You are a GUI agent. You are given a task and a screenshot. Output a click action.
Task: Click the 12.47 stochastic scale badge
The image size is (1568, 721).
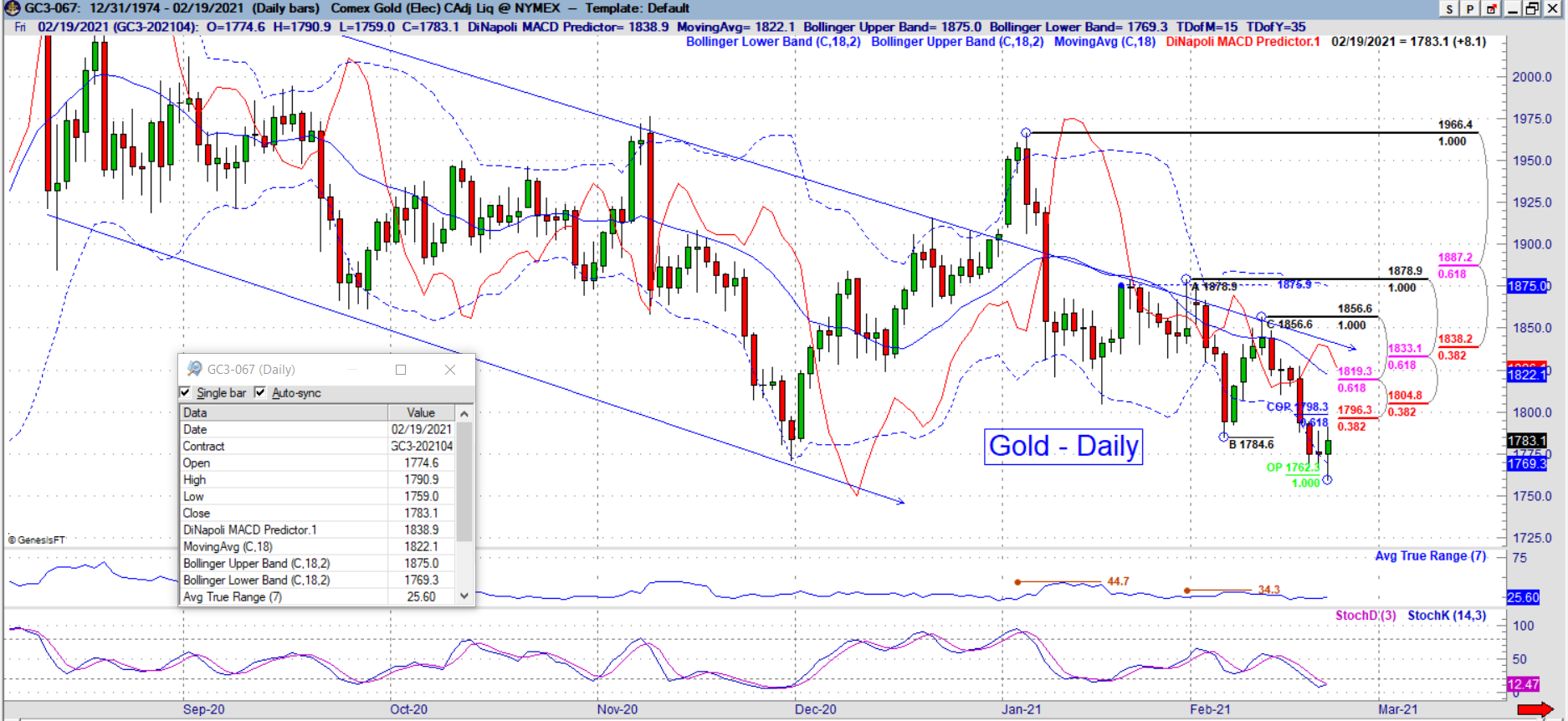1524,684
